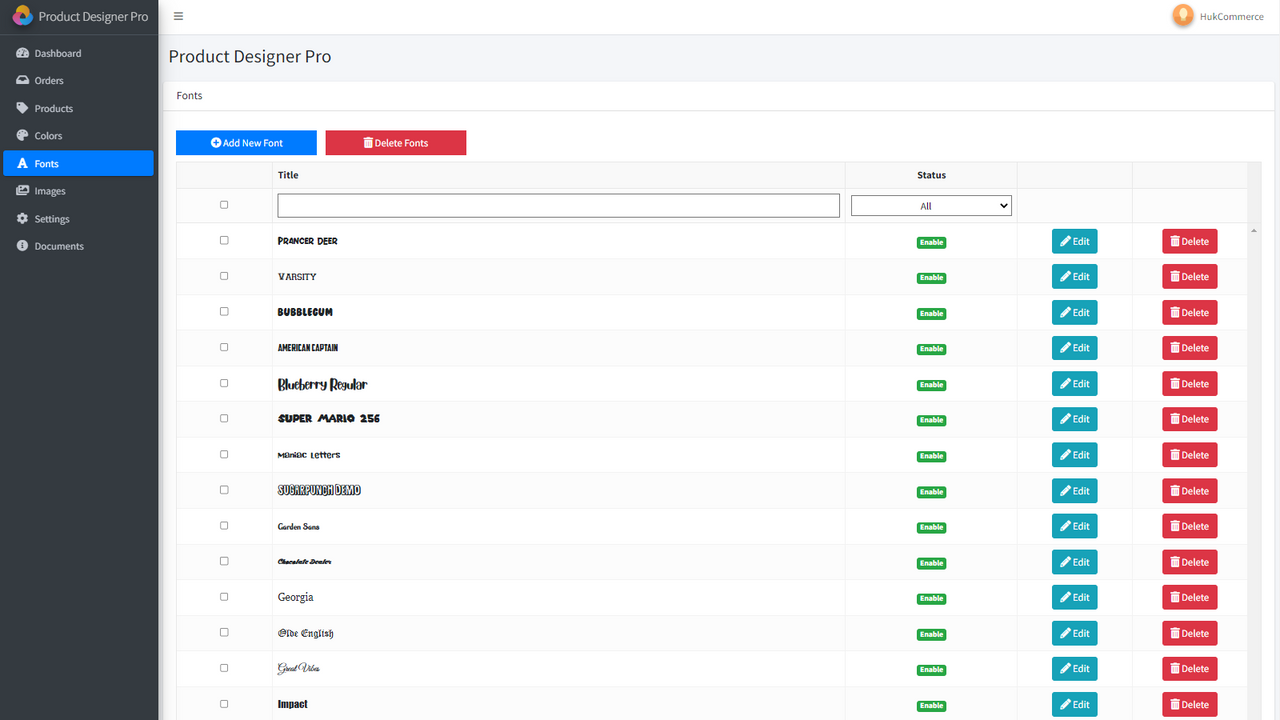Tick the select-all checkbox in the header
Screen dimensions: 1280x720
(x=224, y=205)
